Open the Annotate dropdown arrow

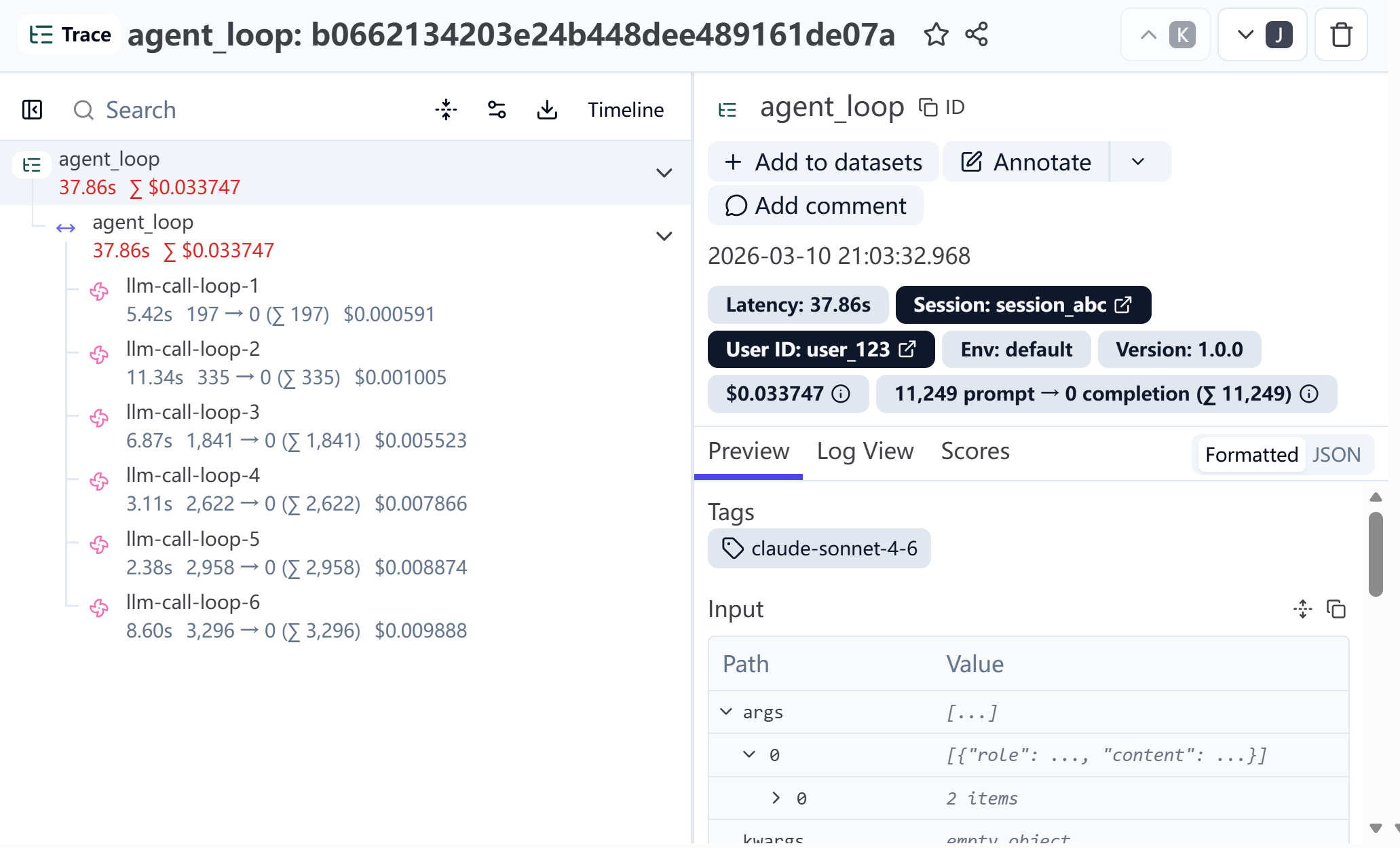(1138, 162)
